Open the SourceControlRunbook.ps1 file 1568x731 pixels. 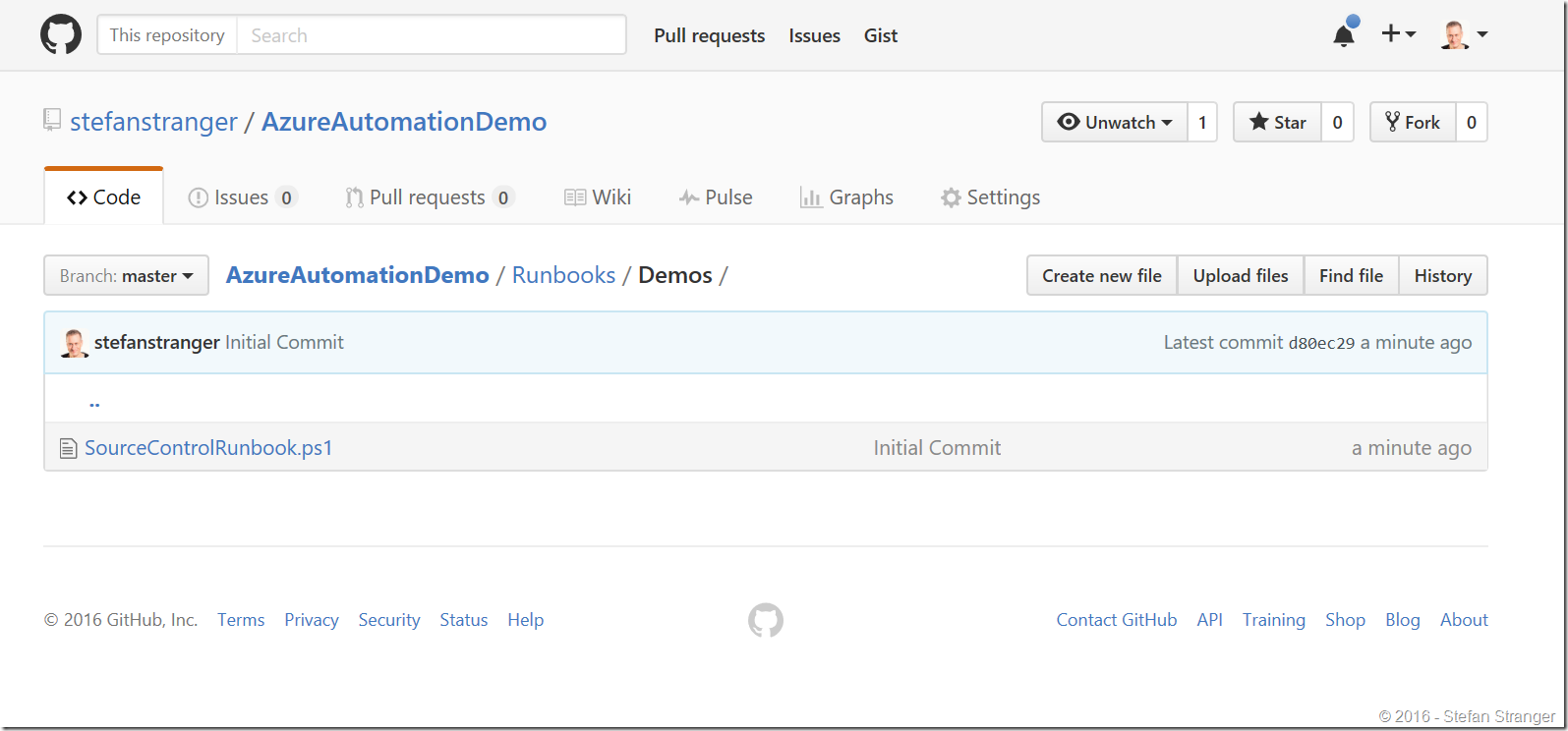208,448
